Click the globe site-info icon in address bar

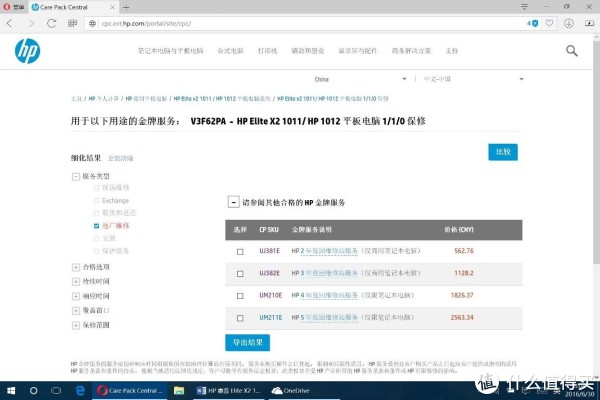point(92,23)
